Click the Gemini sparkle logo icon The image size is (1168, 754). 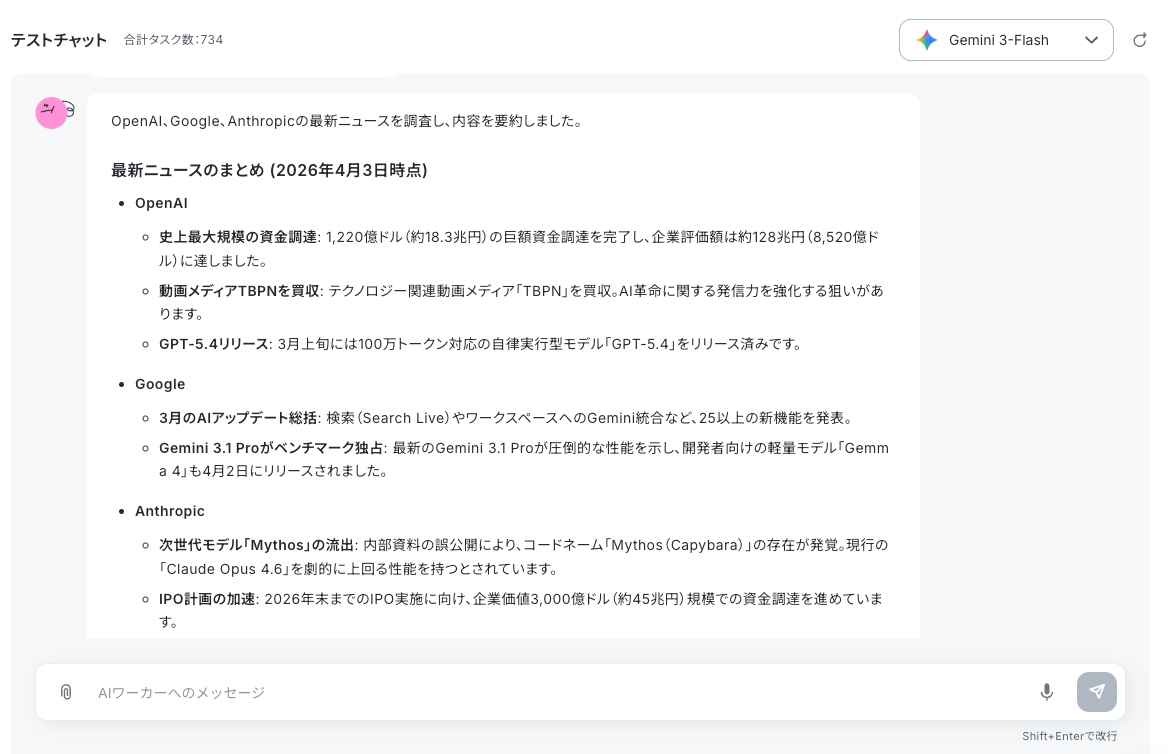click(926, 40)
